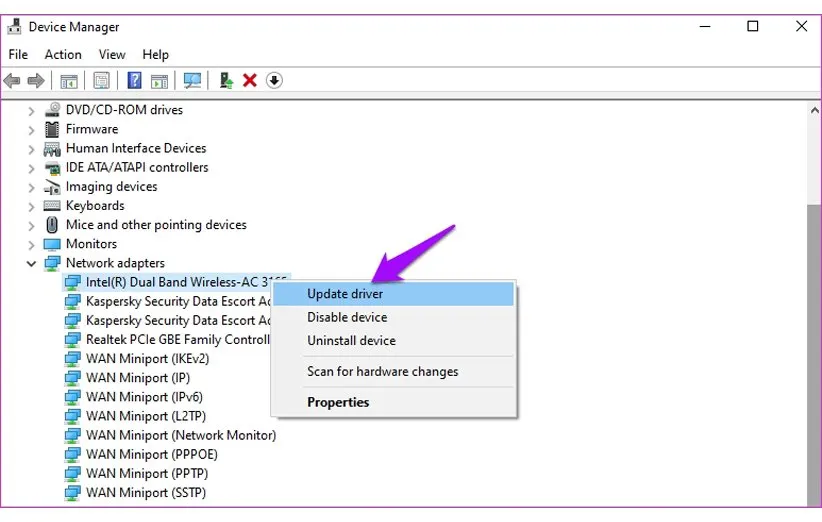This screenshot has width=822, height=522.
Task: Click the red X Uninstall device icon
Action: click(x=250, y=81)
